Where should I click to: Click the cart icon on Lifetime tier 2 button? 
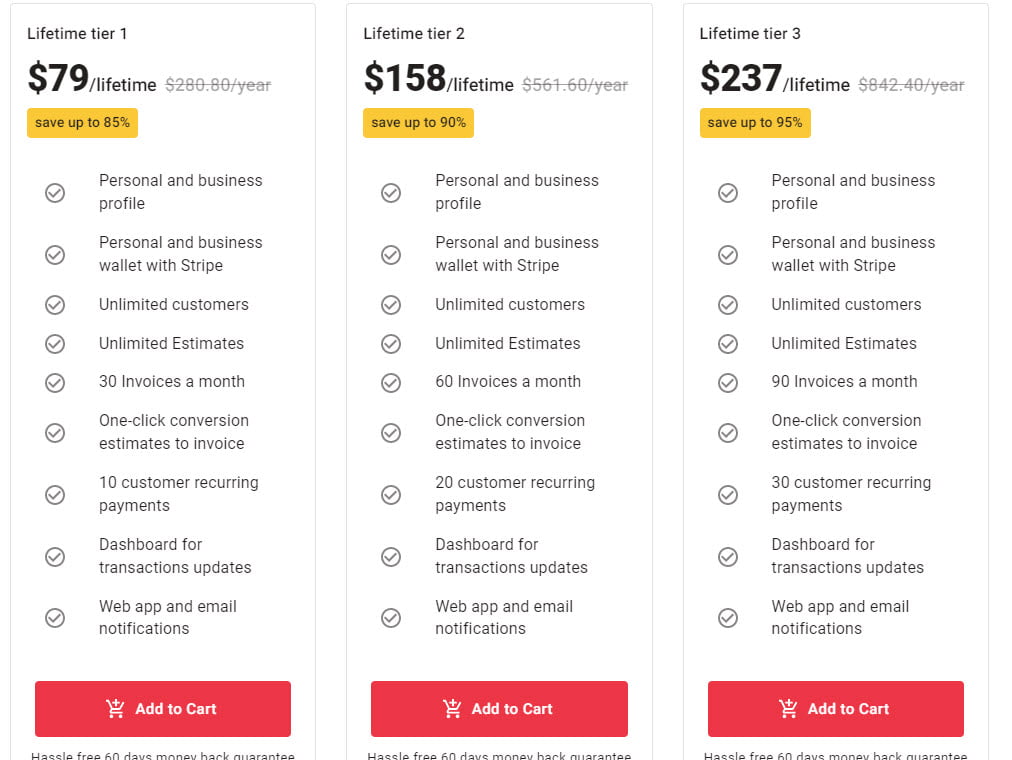tap(450, 709)
